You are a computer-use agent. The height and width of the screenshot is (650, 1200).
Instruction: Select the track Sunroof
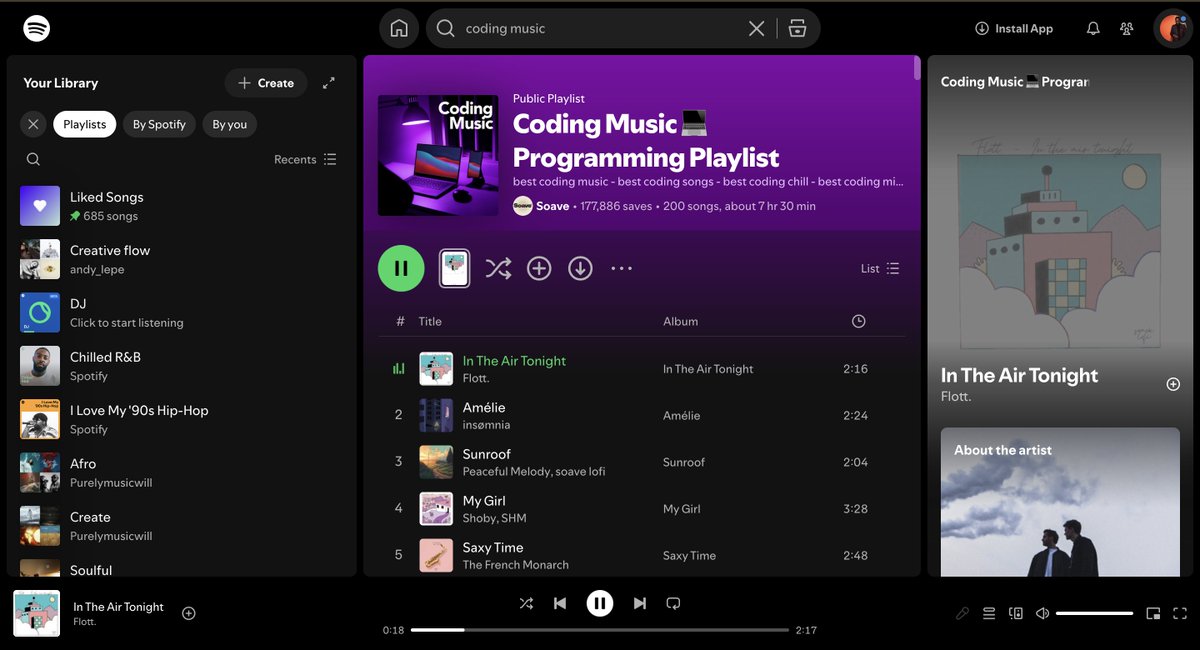tap(642, 462)
